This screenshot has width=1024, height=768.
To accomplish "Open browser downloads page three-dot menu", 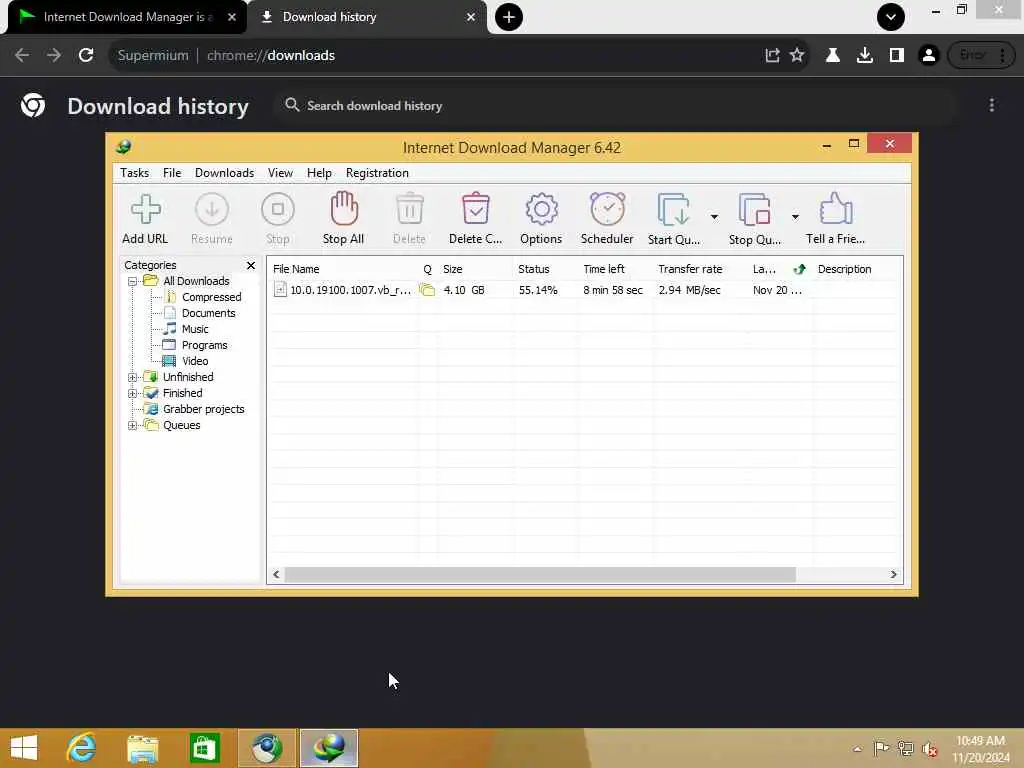I will coord(991,105).
